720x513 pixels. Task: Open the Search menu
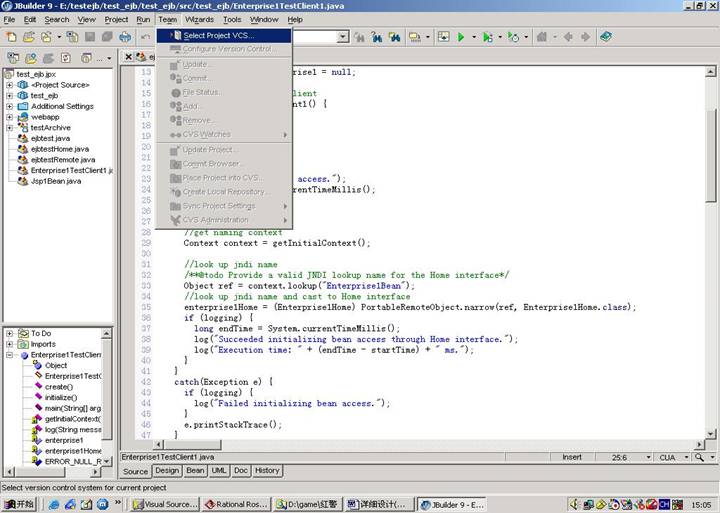pyautogui.click(x=56, y=20)
